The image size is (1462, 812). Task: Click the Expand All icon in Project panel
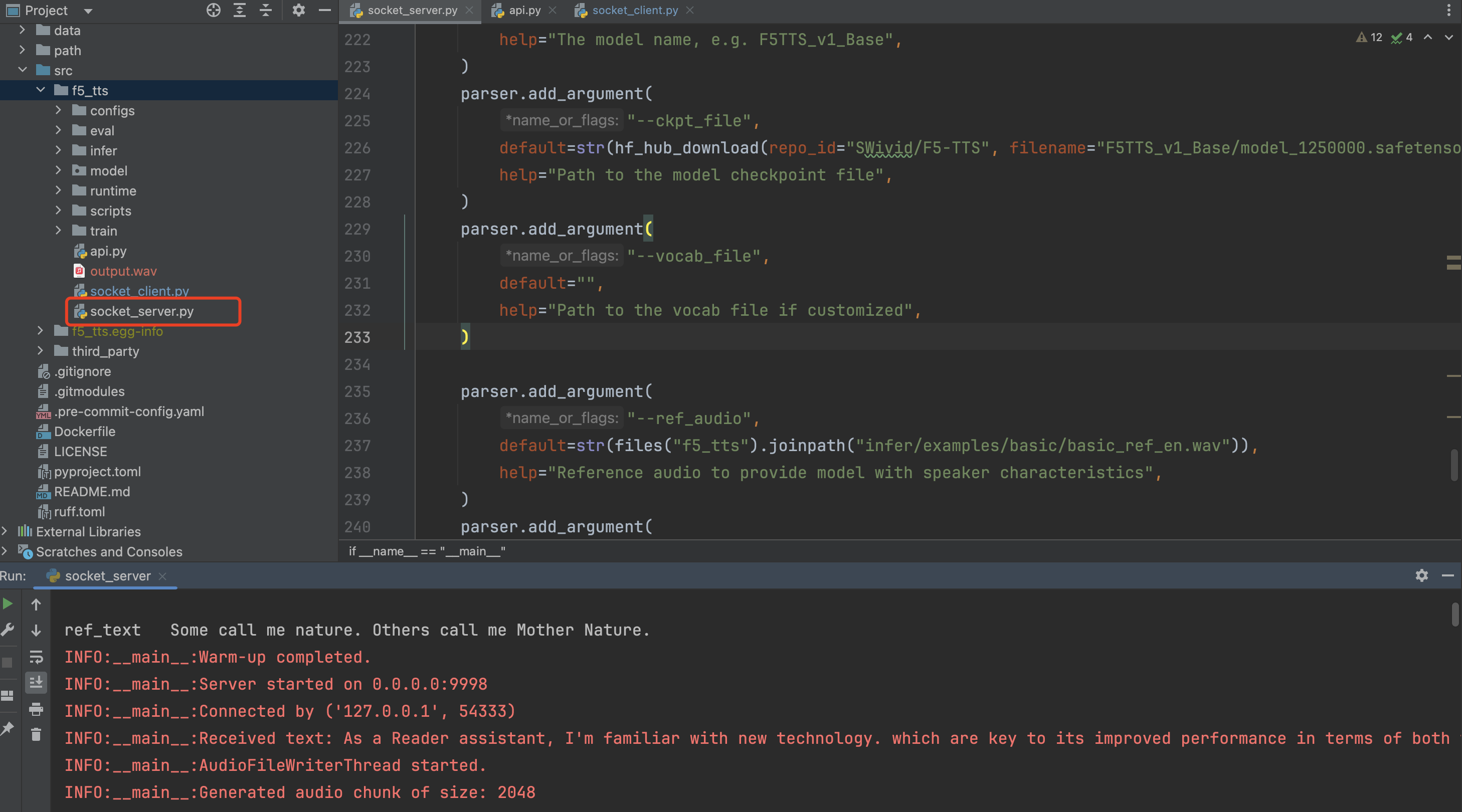pos(240,10)
